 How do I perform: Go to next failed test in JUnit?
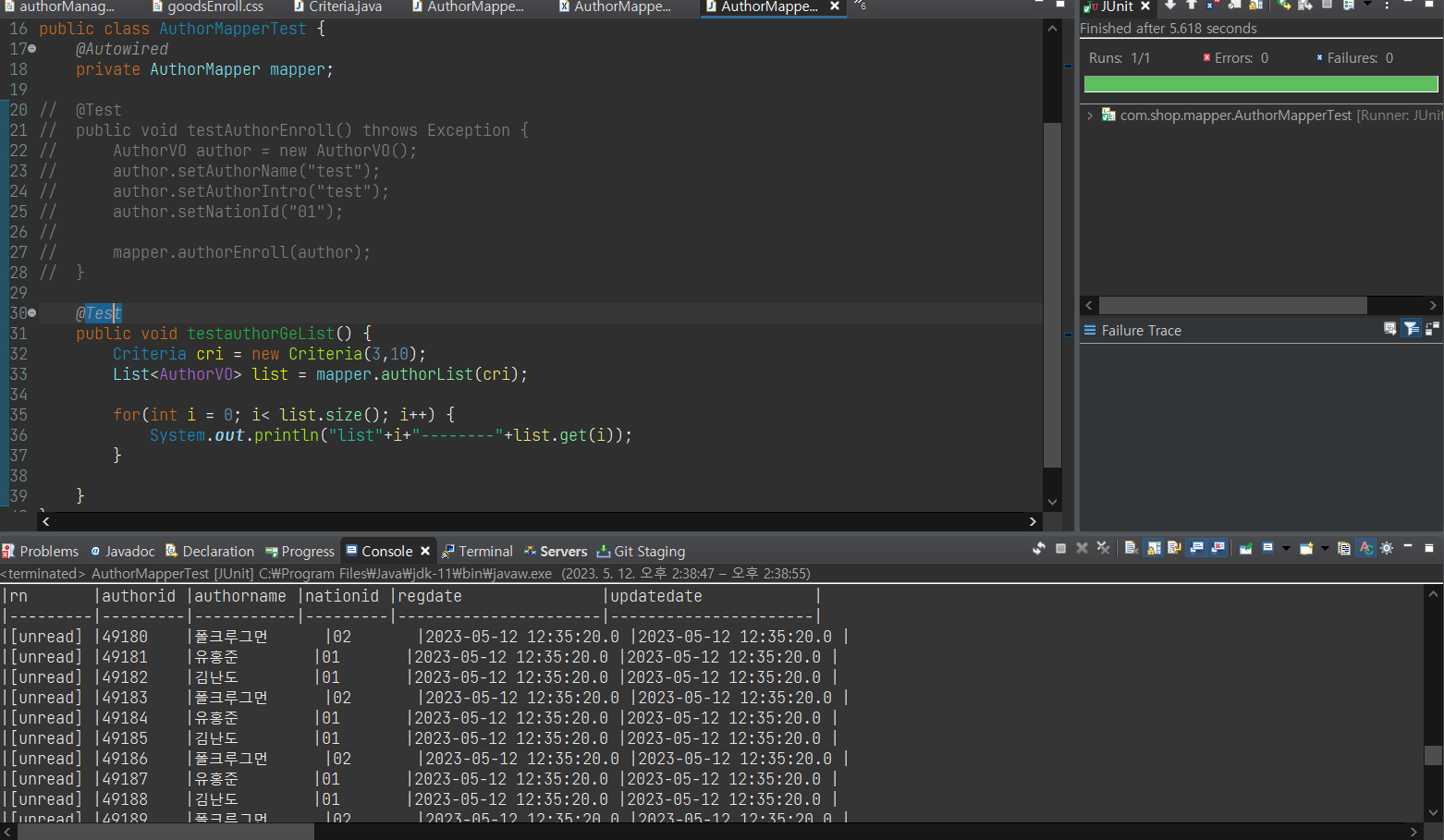click(1170, 6)
